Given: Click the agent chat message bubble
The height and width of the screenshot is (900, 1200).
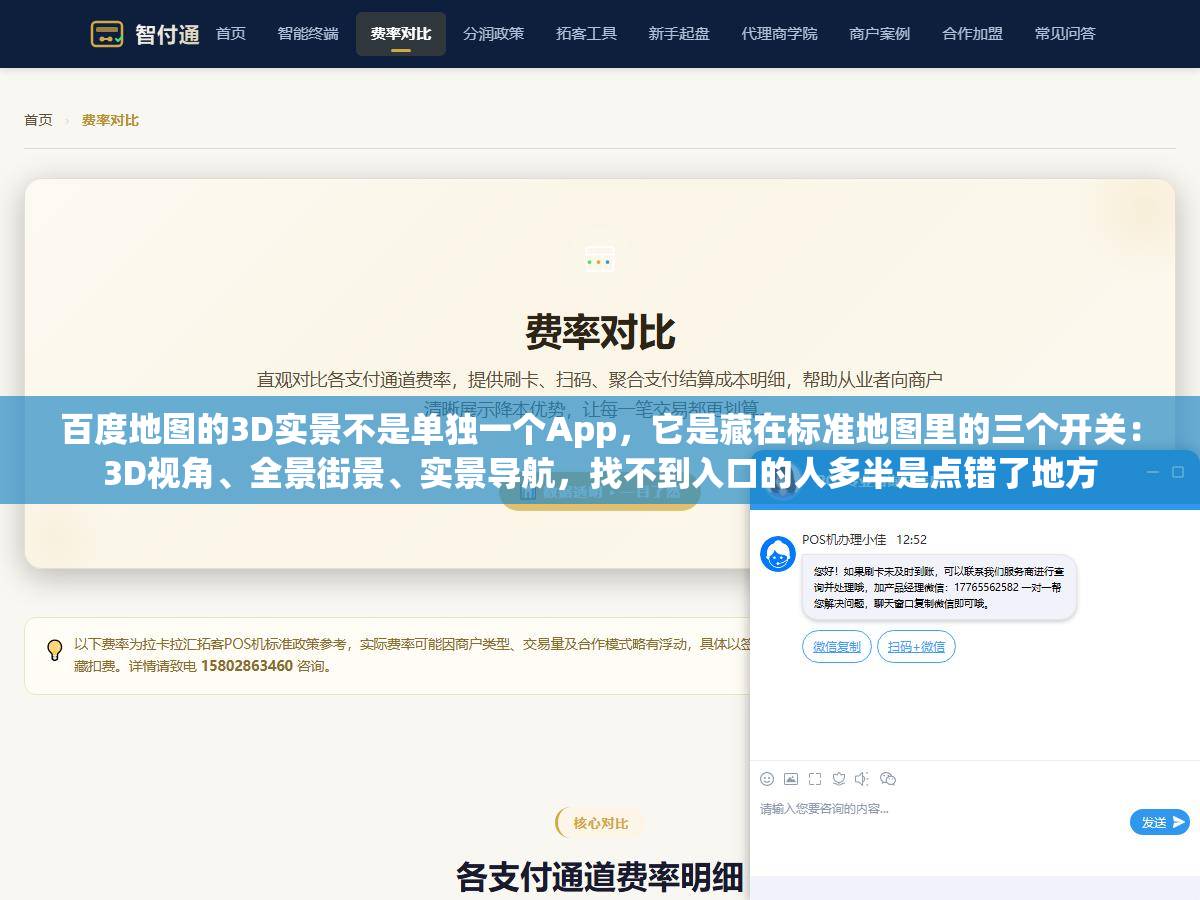Looking at the screenshot, I should click(939, 587).
